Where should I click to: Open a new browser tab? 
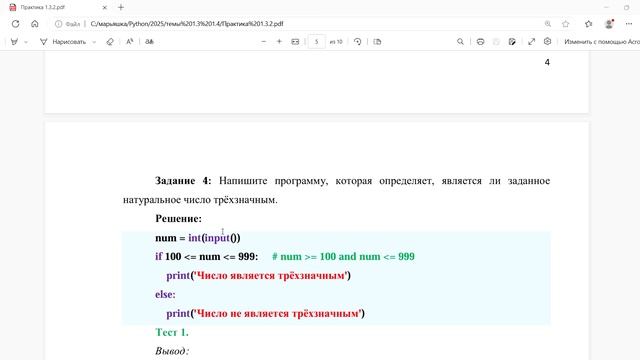coord(121,7)
